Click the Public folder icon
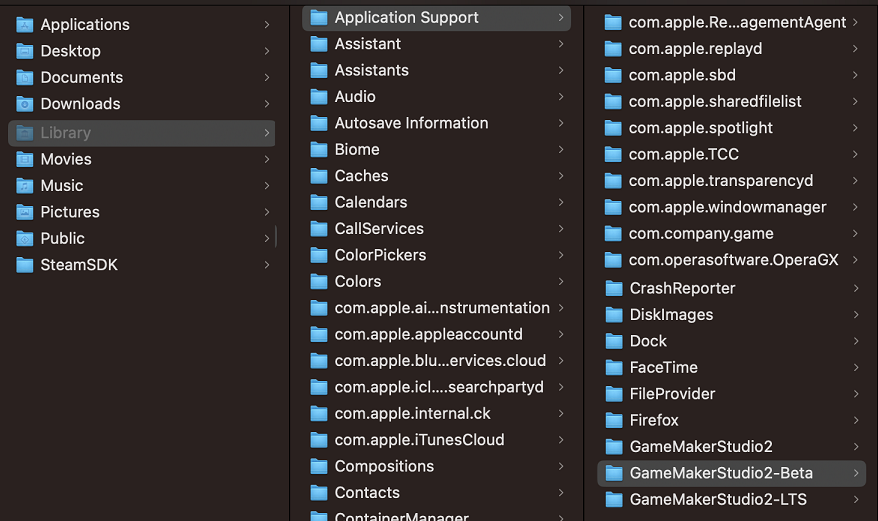 click(x=25, y=238)
